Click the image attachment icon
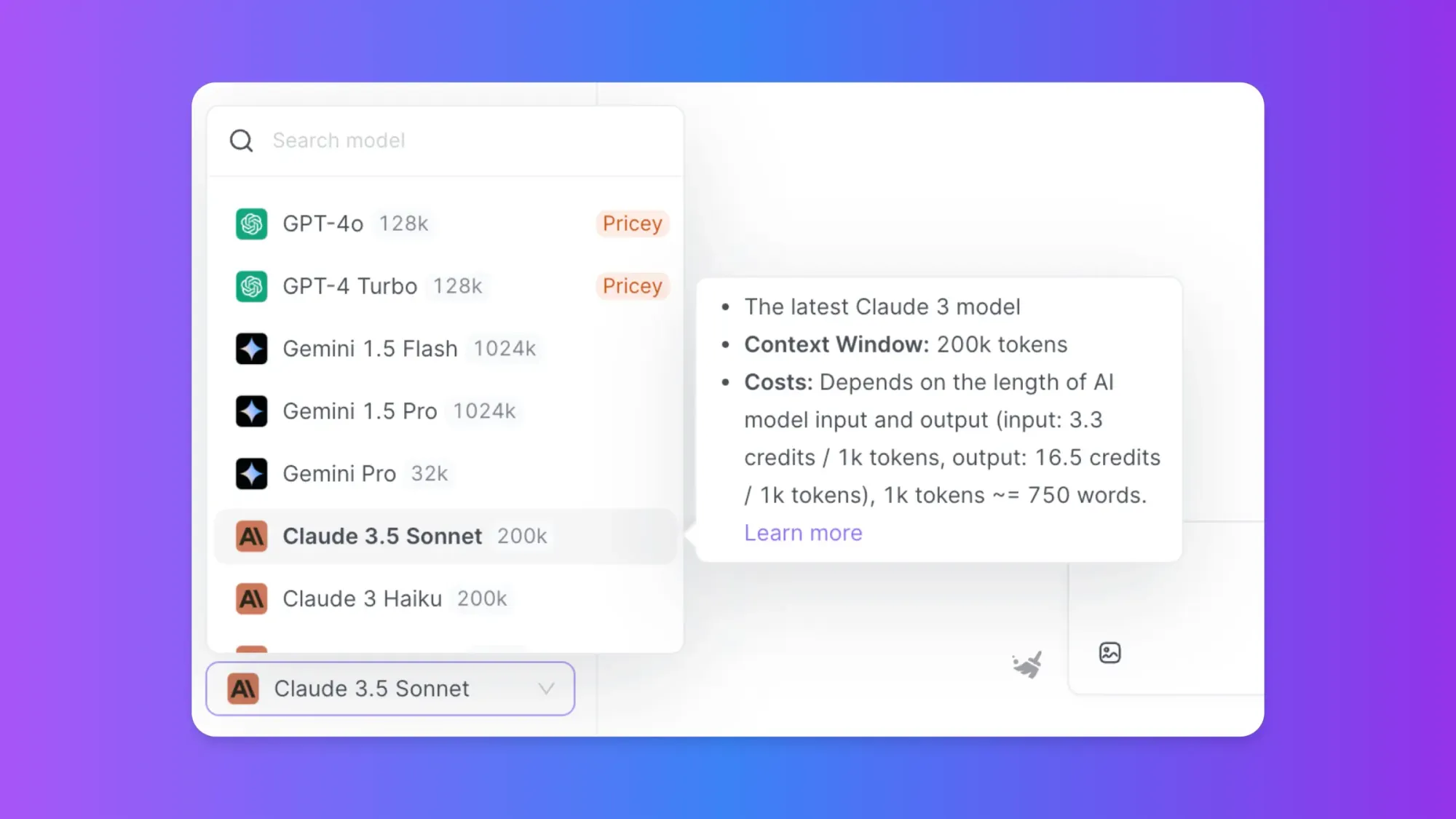 tap(1110, 652)
